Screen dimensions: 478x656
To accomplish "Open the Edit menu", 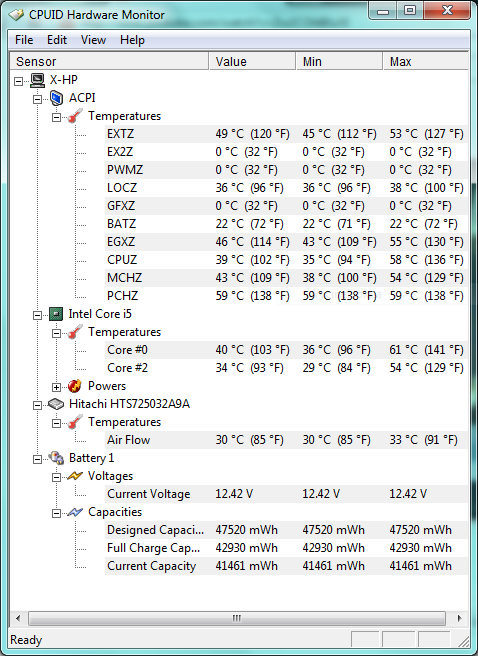I will point(57,40).
